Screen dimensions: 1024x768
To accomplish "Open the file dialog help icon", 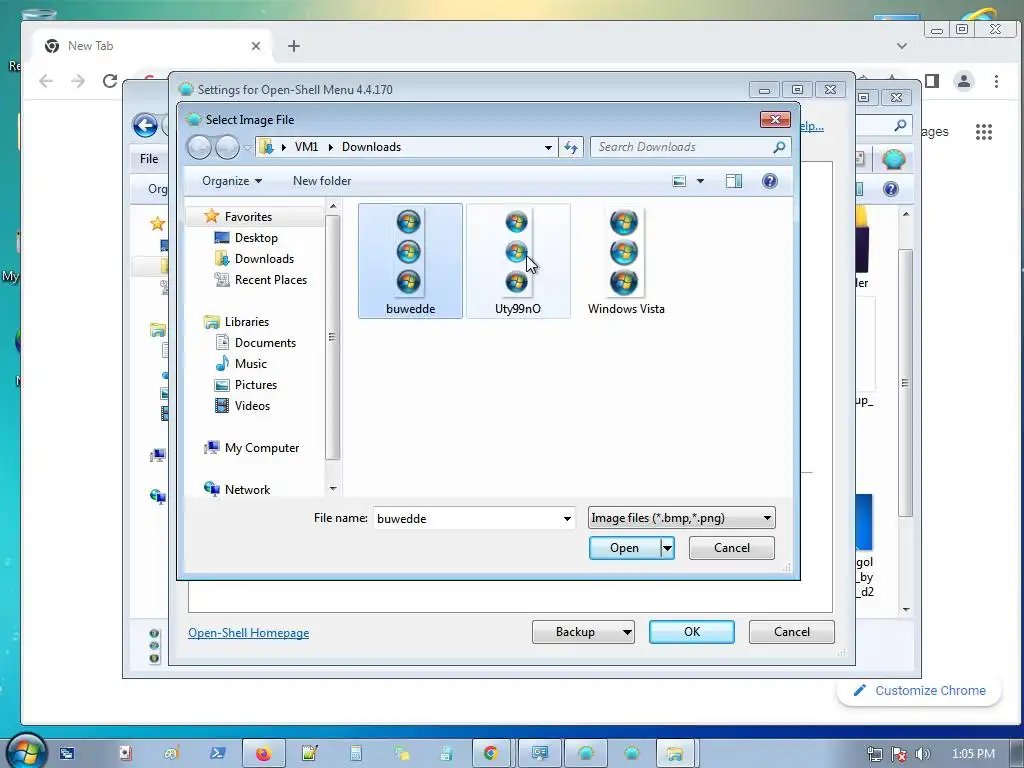I will click(x=770, y=181).
